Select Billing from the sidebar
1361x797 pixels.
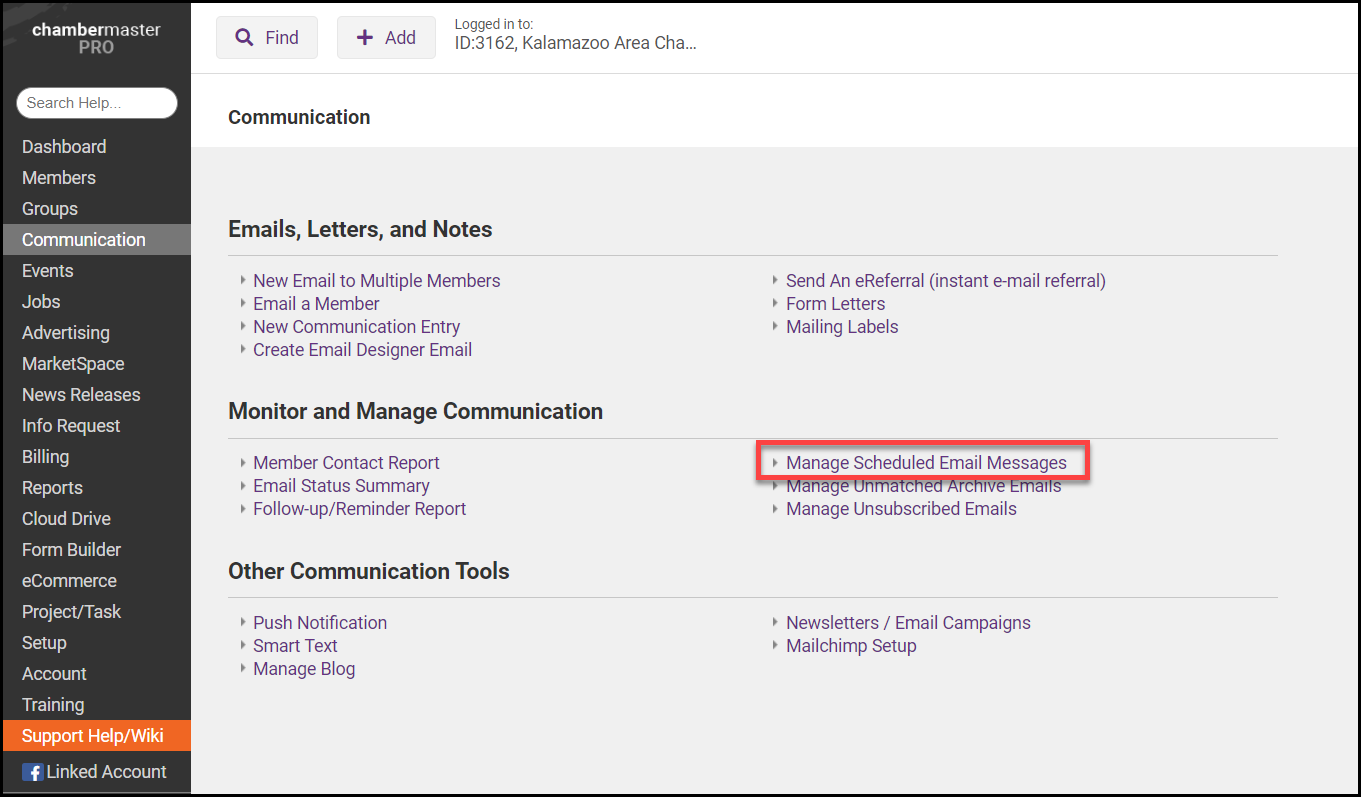(x=46, y=457)
